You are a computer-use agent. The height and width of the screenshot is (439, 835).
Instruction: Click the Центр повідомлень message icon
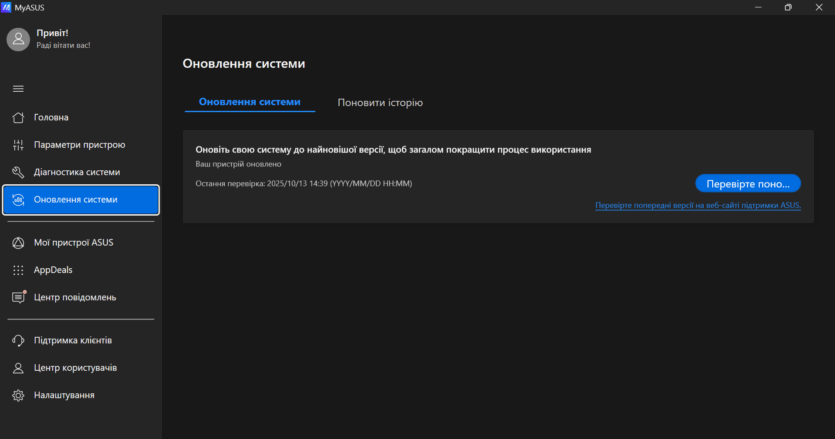point(18,297)
